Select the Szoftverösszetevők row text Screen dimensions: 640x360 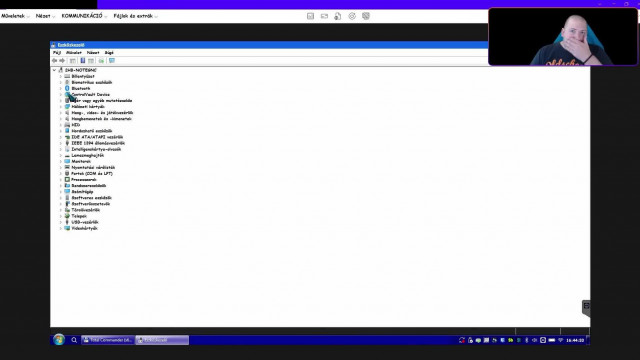coord(91,204)
